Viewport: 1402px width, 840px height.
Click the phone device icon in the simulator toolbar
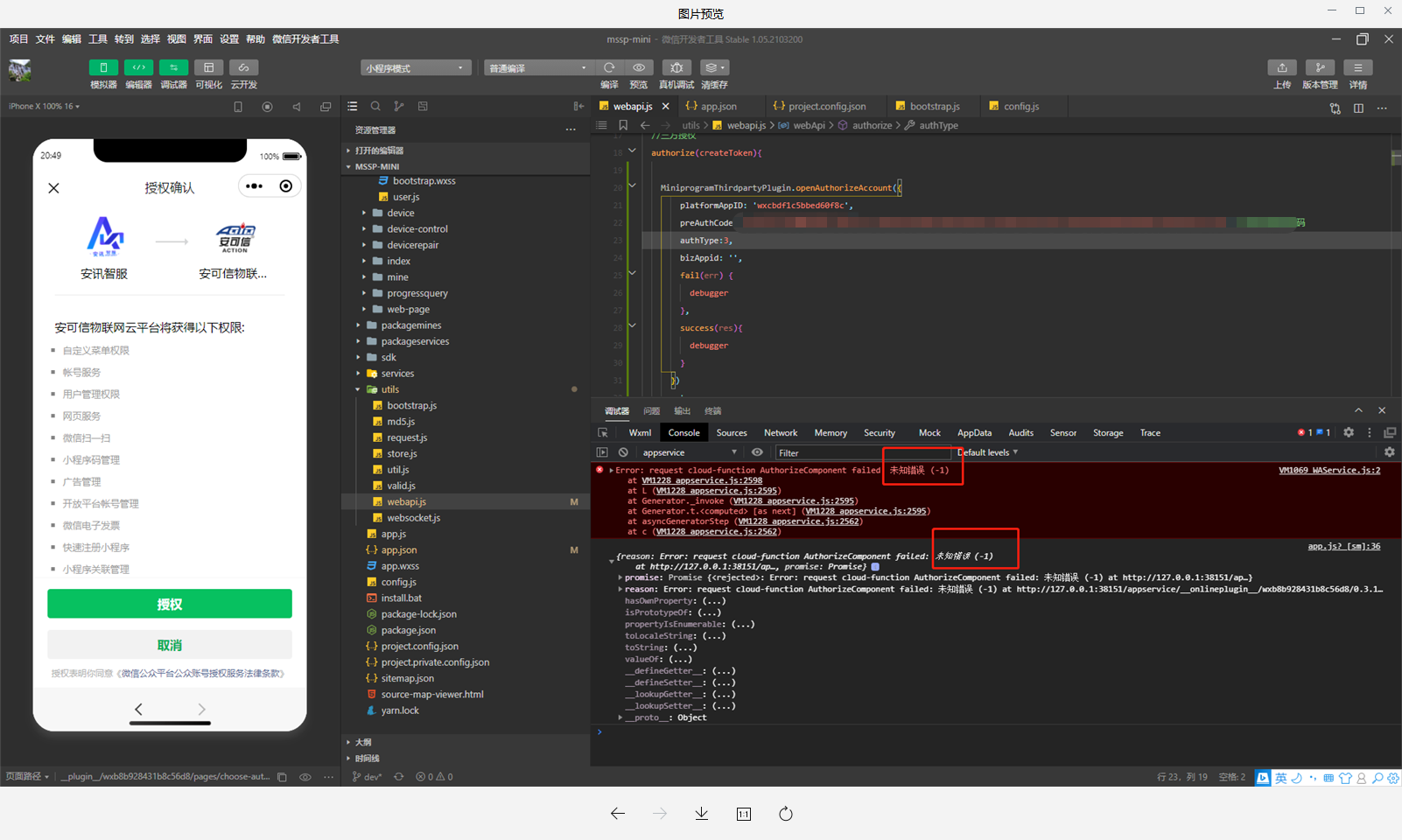(x=238, y=107)
